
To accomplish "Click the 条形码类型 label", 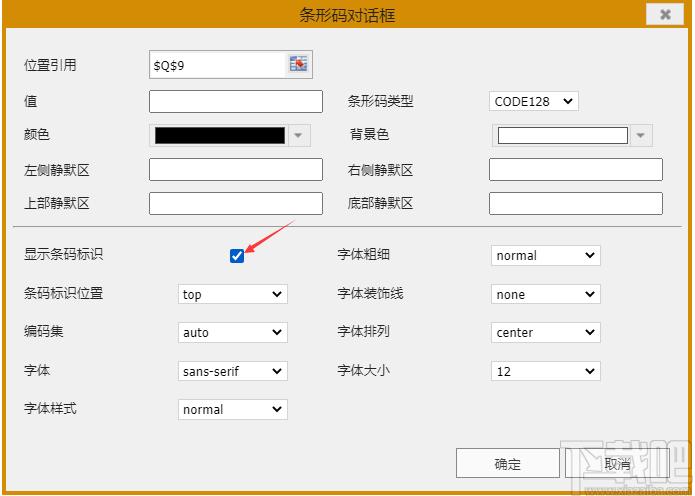I will [x=380, y=101].
